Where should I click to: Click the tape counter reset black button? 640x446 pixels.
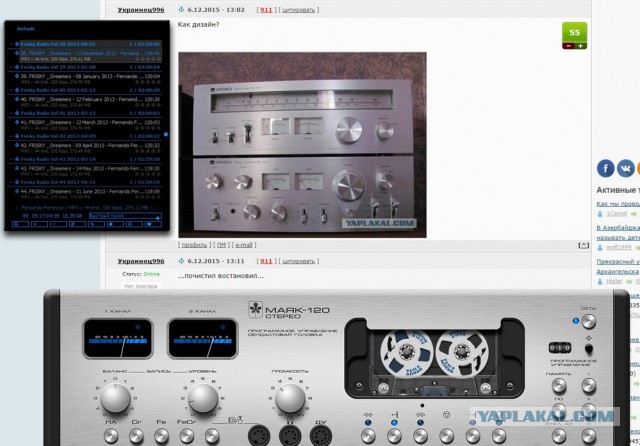[589, 348]
